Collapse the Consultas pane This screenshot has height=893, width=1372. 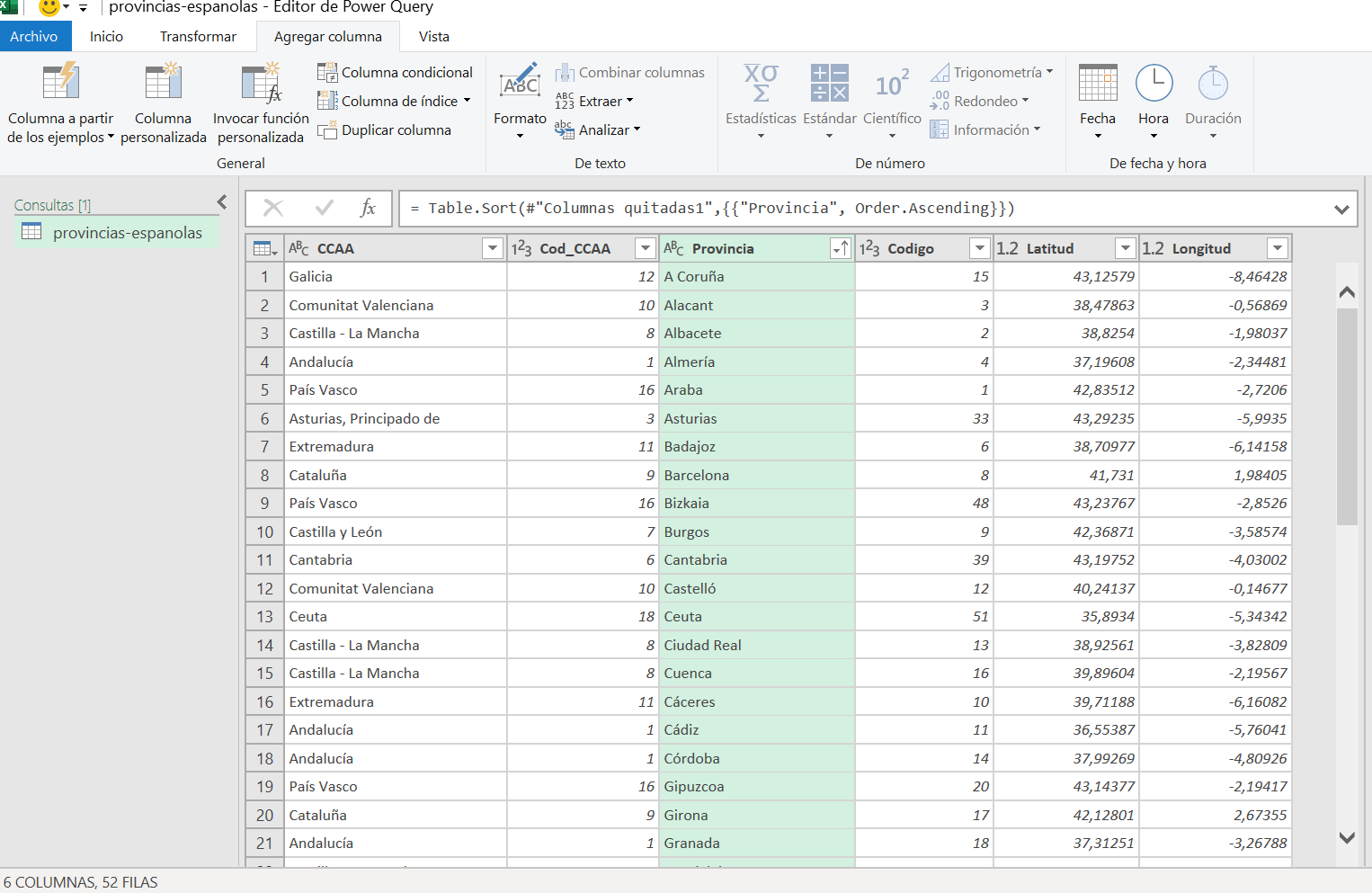pos(222,202)
